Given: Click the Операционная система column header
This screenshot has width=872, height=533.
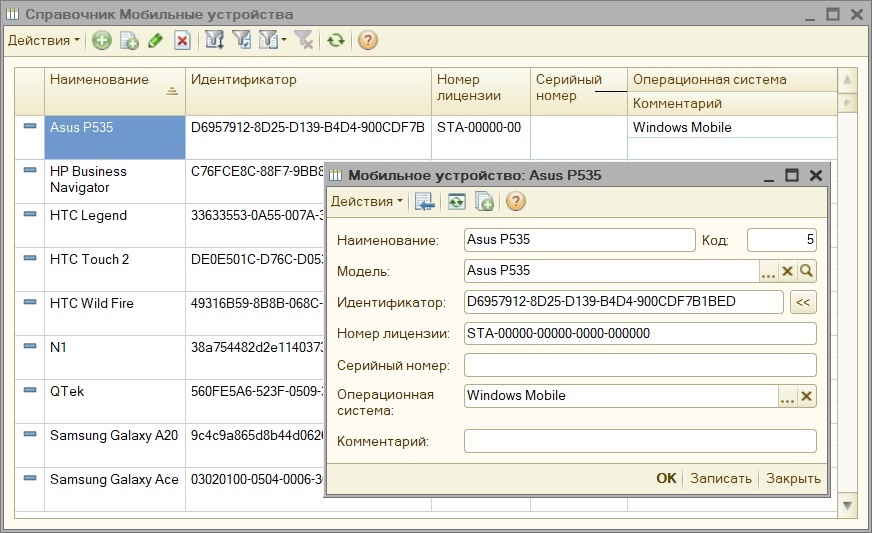Looking at the screenshot, I should (x=732, y=80).
